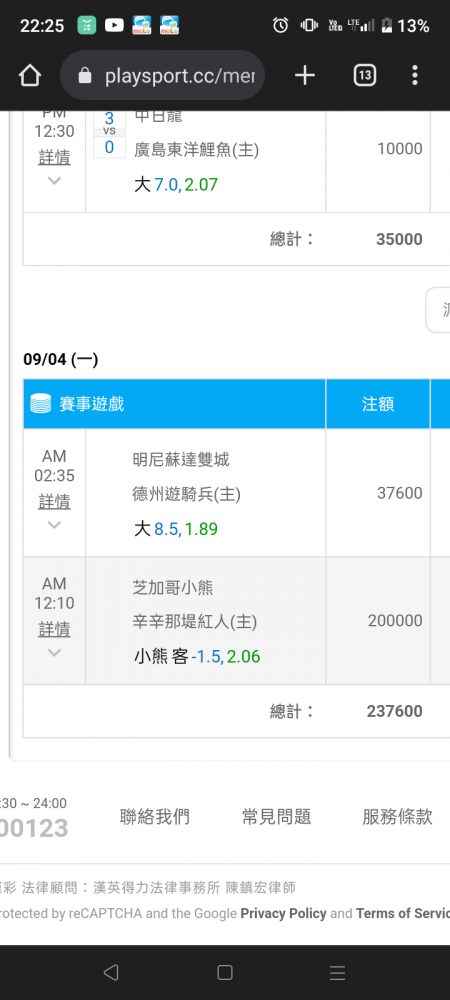450x1000 pixels.
Task: Tap Android back navigation button
Action: 111,972
